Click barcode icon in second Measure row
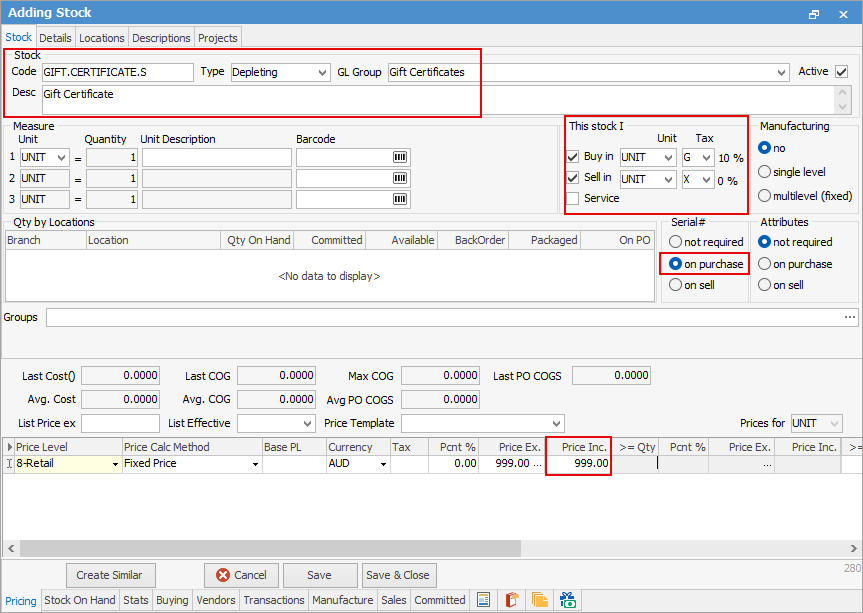Image resolution: width=863 pixels, height=613 pixels. tap(400, 178)
